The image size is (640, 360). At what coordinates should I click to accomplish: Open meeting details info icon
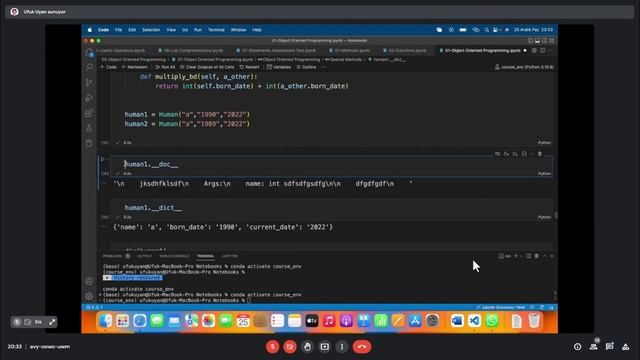pos(577,347)
